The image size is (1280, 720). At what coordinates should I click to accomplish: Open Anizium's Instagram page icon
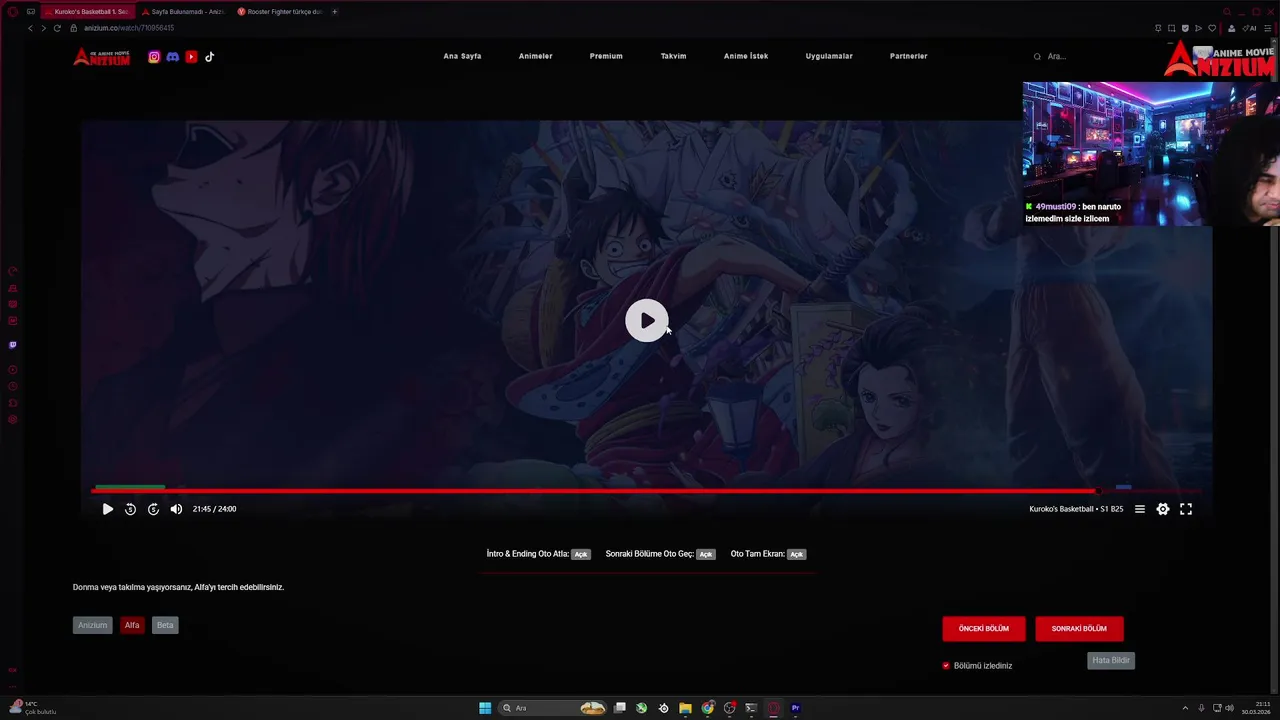[x=154, y=57]
